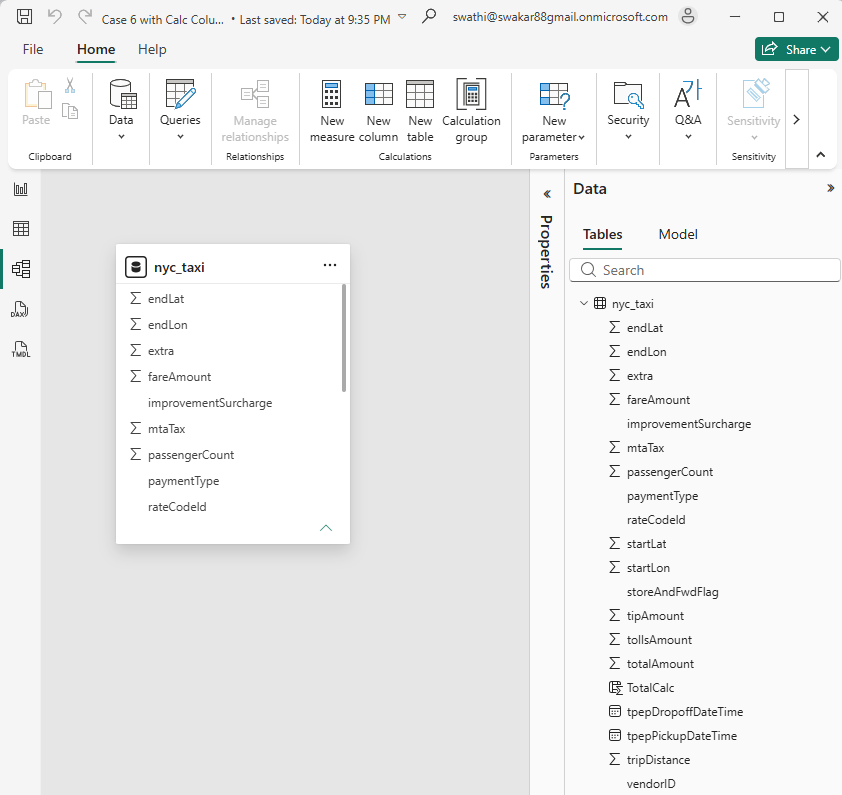Select tpepPickupDateTime in the Data pane
Screen dimensions: 842x795
coord(682,736)
